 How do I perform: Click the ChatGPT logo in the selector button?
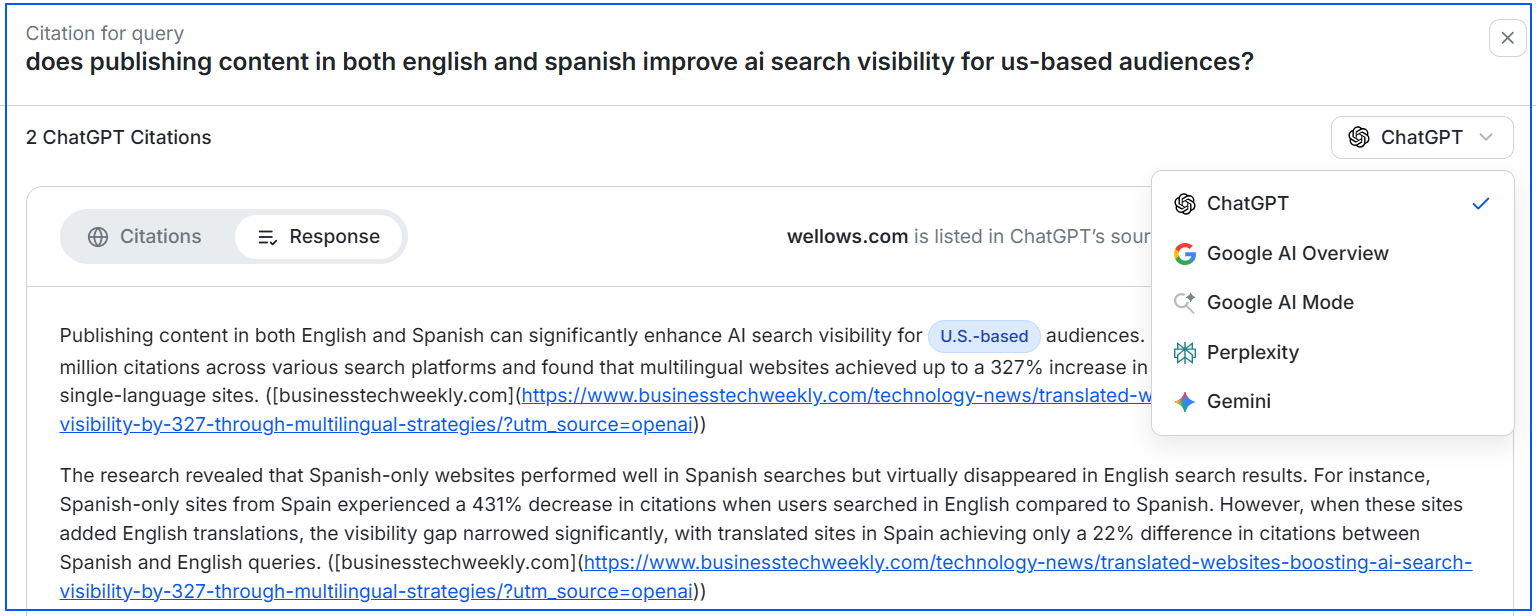tap(1360, 137)
